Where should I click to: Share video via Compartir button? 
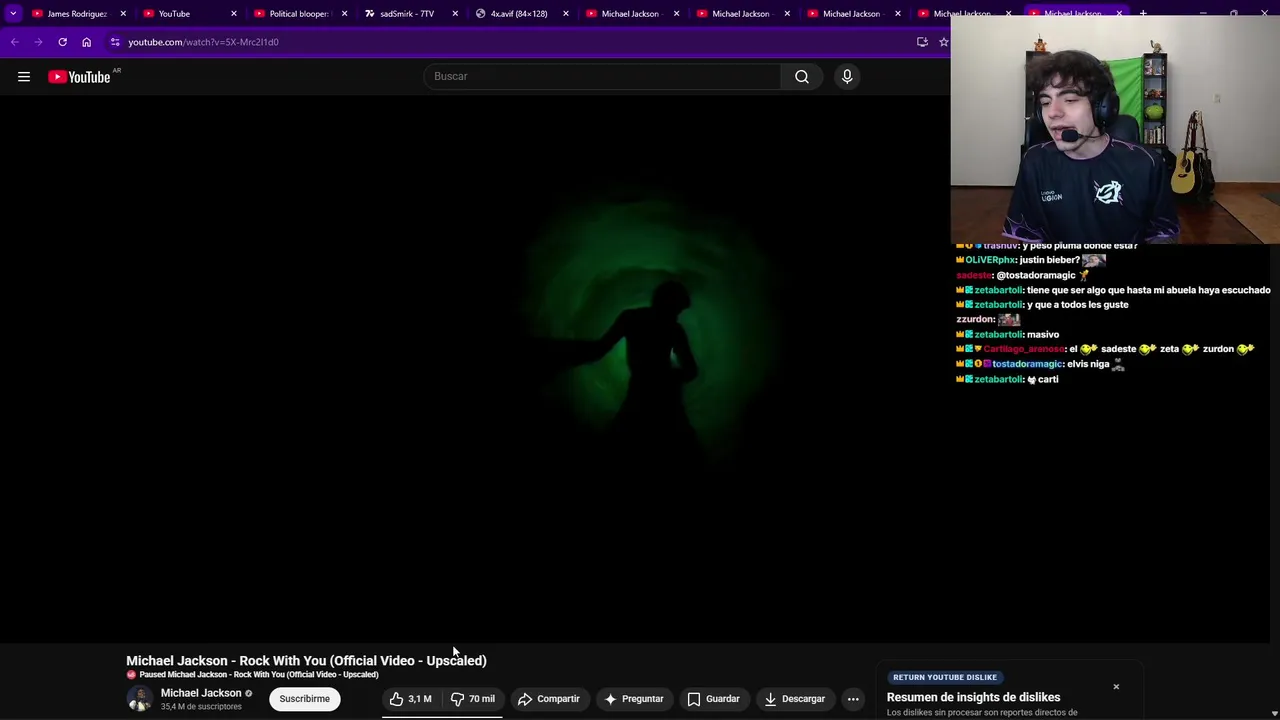click(548, 699)
